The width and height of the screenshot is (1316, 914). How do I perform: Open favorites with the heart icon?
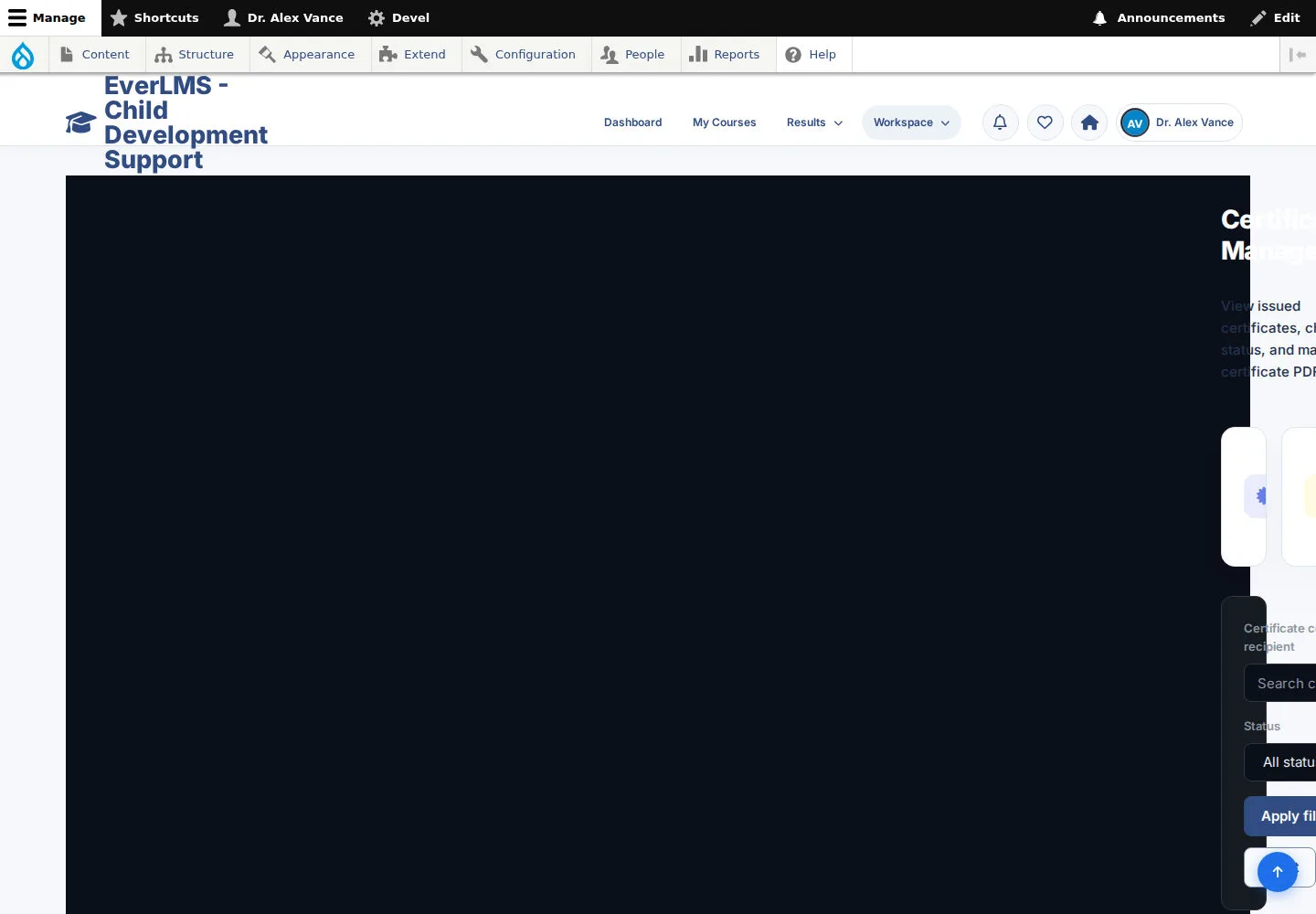(1045, 122)
